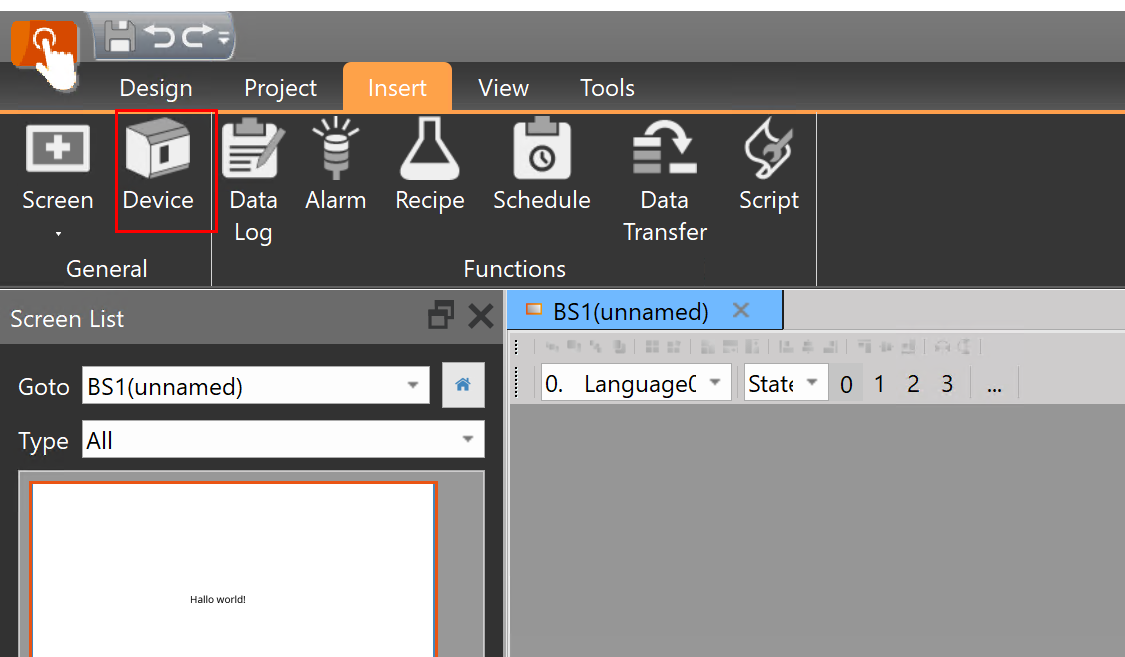
Task: Expand the Language selection dropdown
Action: (715, 384)
